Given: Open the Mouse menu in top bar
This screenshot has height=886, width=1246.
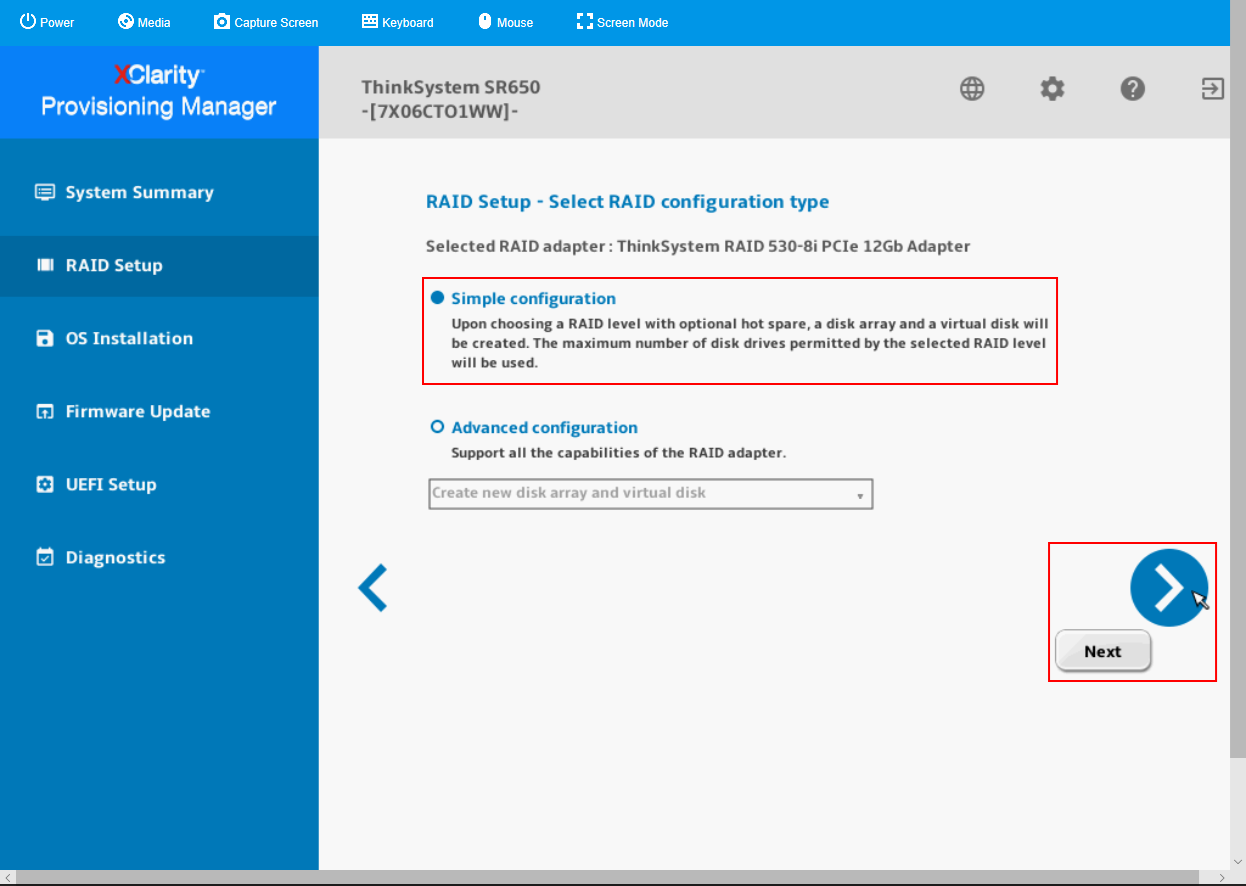Looking at the screenshot, I should [505, 22].
